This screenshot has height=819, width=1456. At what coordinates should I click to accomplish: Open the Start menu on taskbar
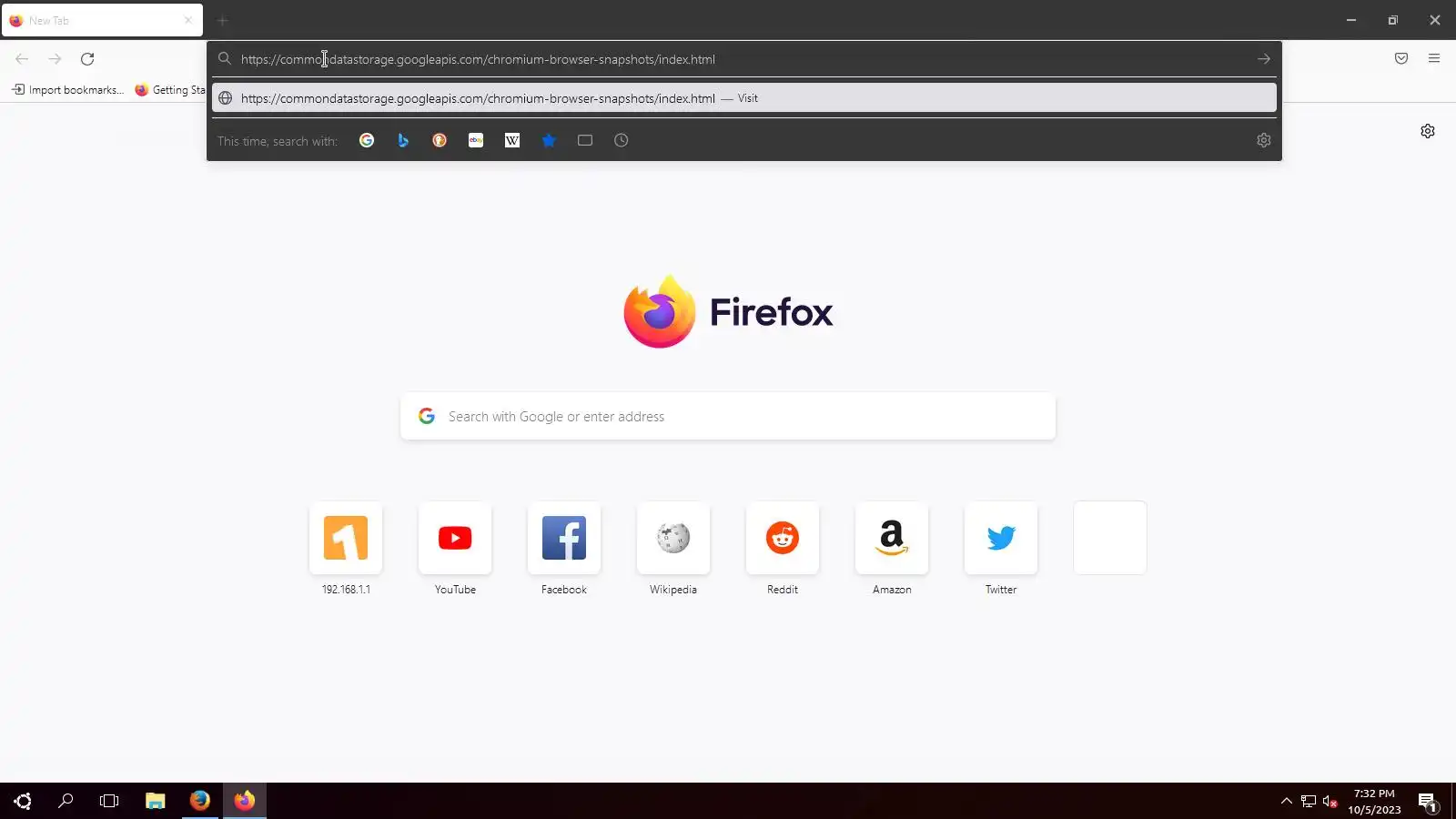(22, 801)
